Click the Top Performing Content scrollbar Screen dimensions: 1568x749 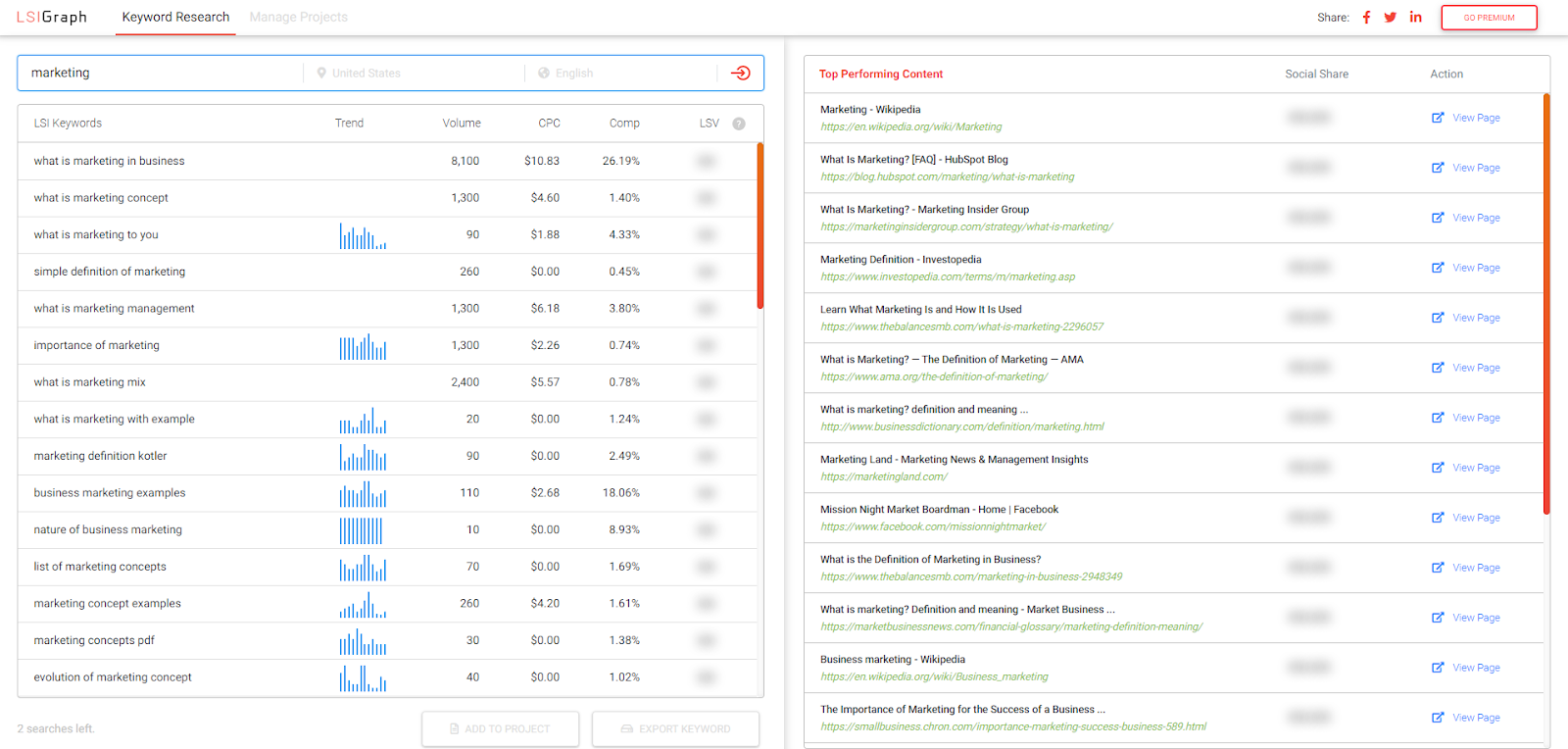1546,304
